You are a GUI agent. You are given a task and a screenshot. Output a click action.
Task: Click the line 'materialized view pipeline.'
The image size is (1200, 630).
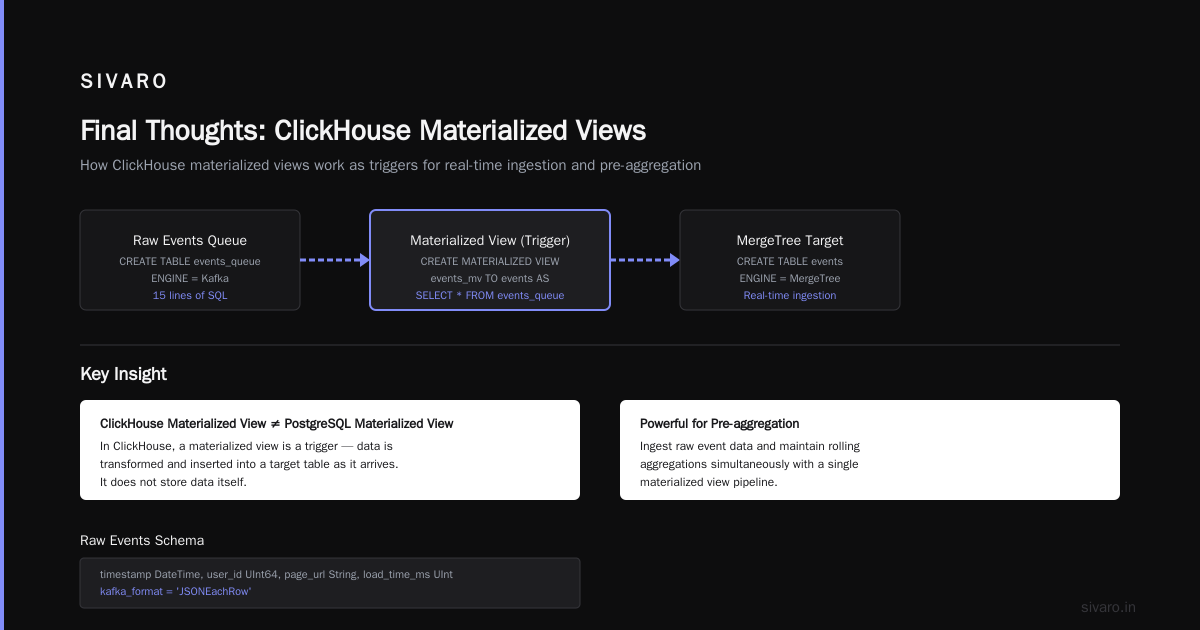709,482
